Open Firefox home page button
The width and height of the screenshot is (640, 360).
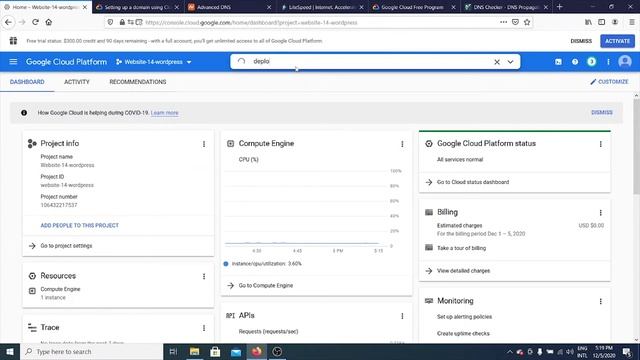[x=49, y=22]
